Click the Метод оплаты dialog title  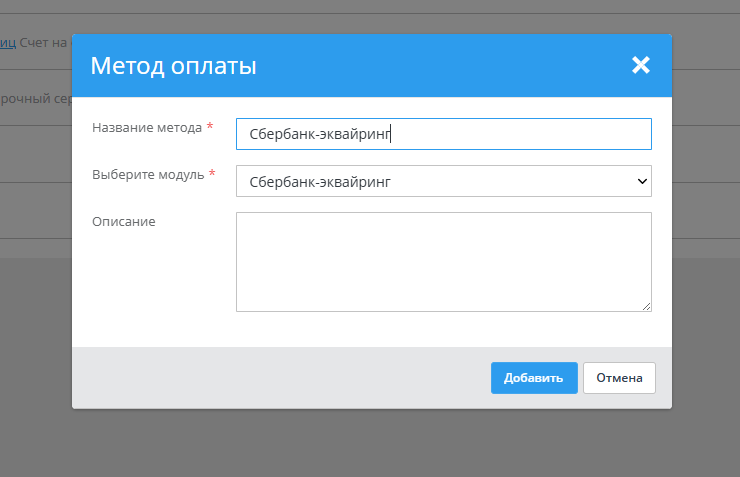pos(173,66)
